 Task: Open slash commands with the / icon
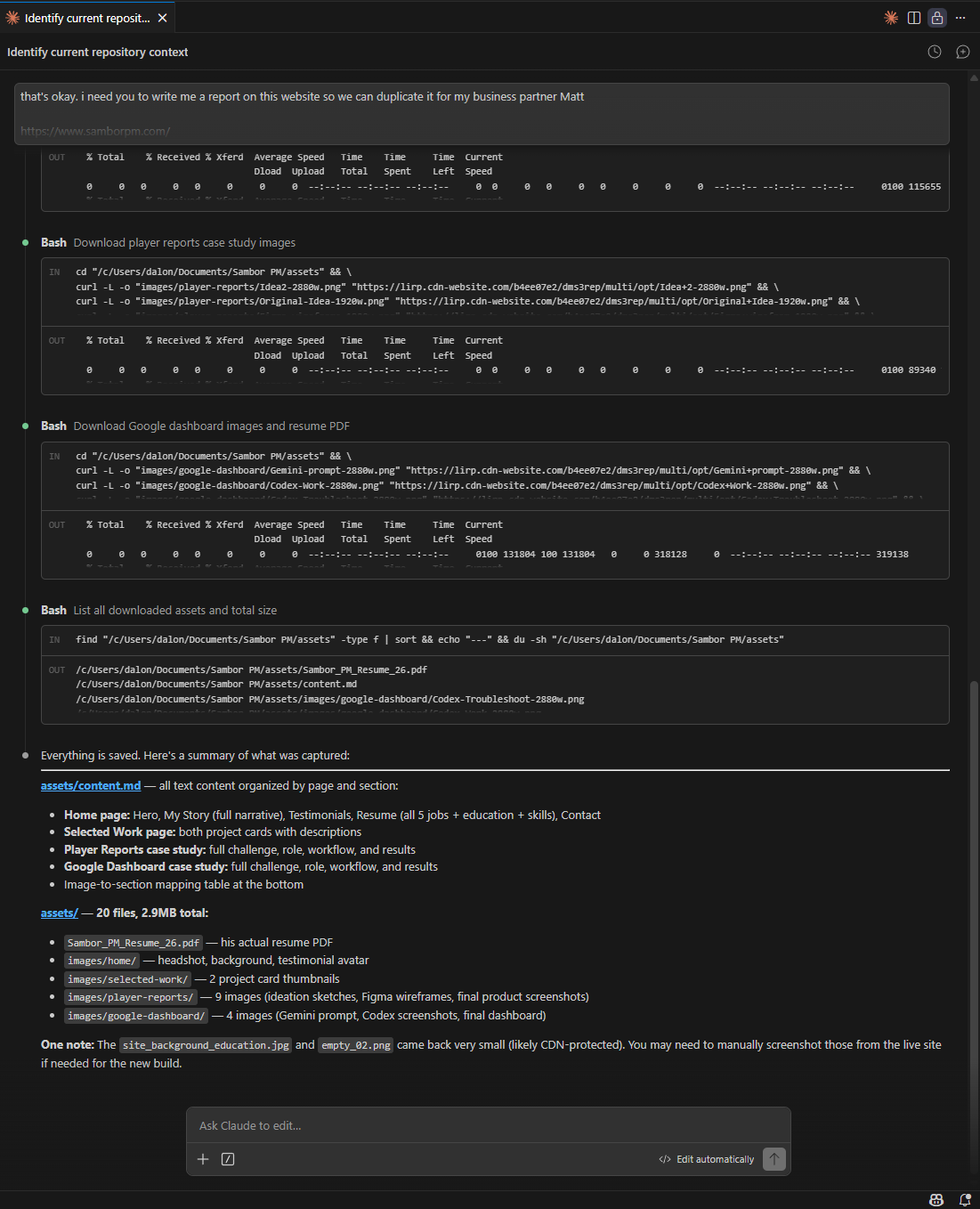coord(228,1159)
